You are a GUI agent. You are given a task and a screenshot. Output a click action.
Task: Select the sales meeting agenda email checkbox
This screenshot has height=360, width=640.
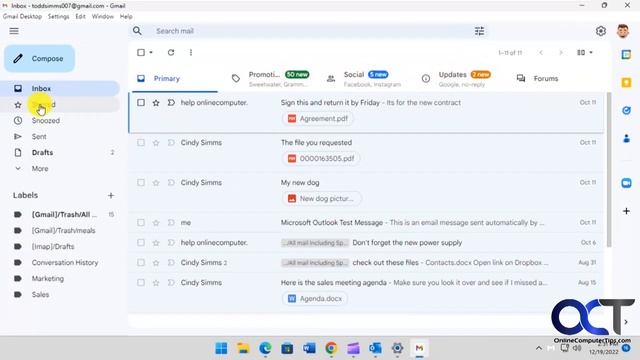coord(141,282)
